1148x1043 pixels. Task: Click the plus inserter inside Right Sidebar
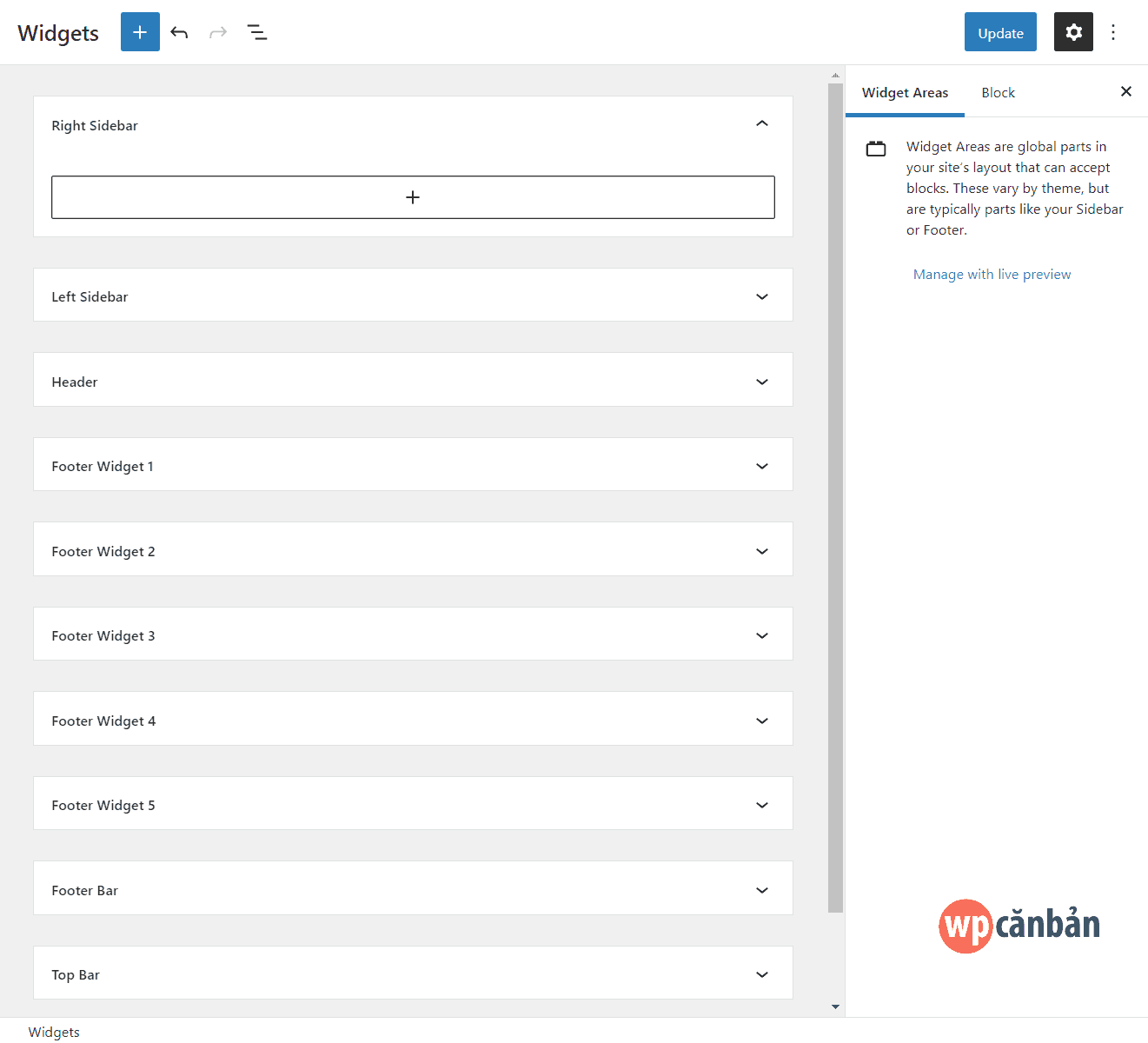pos(413,197)
